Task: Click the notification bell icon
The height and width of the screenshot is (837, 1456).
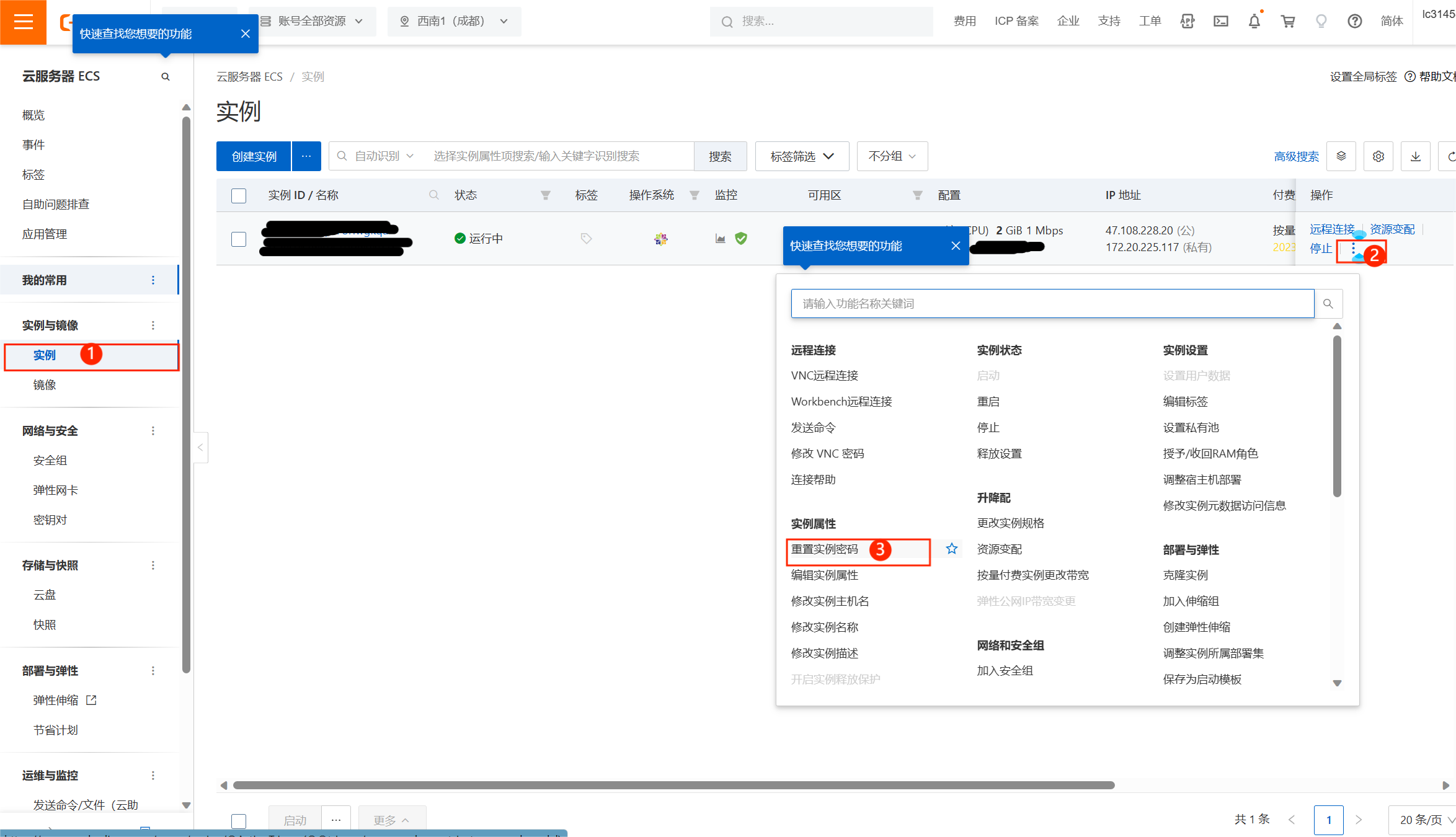Action: (x=1254, y=21)
